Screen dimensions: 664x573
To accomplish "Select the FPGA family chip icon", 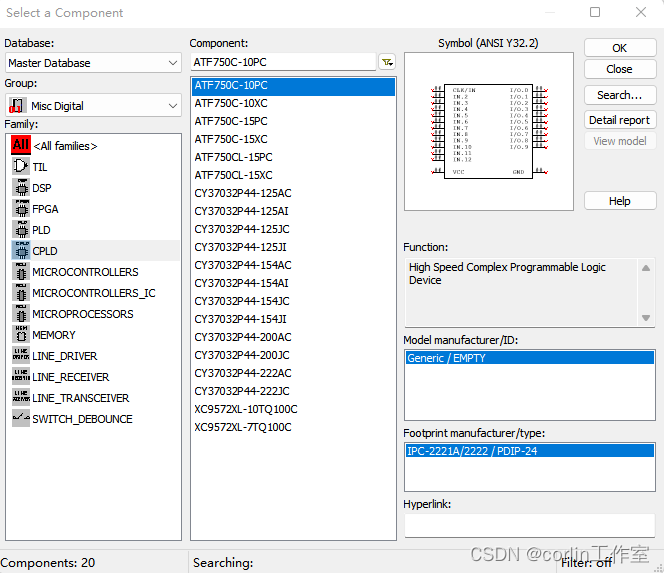I will click(x=21, y=209).
